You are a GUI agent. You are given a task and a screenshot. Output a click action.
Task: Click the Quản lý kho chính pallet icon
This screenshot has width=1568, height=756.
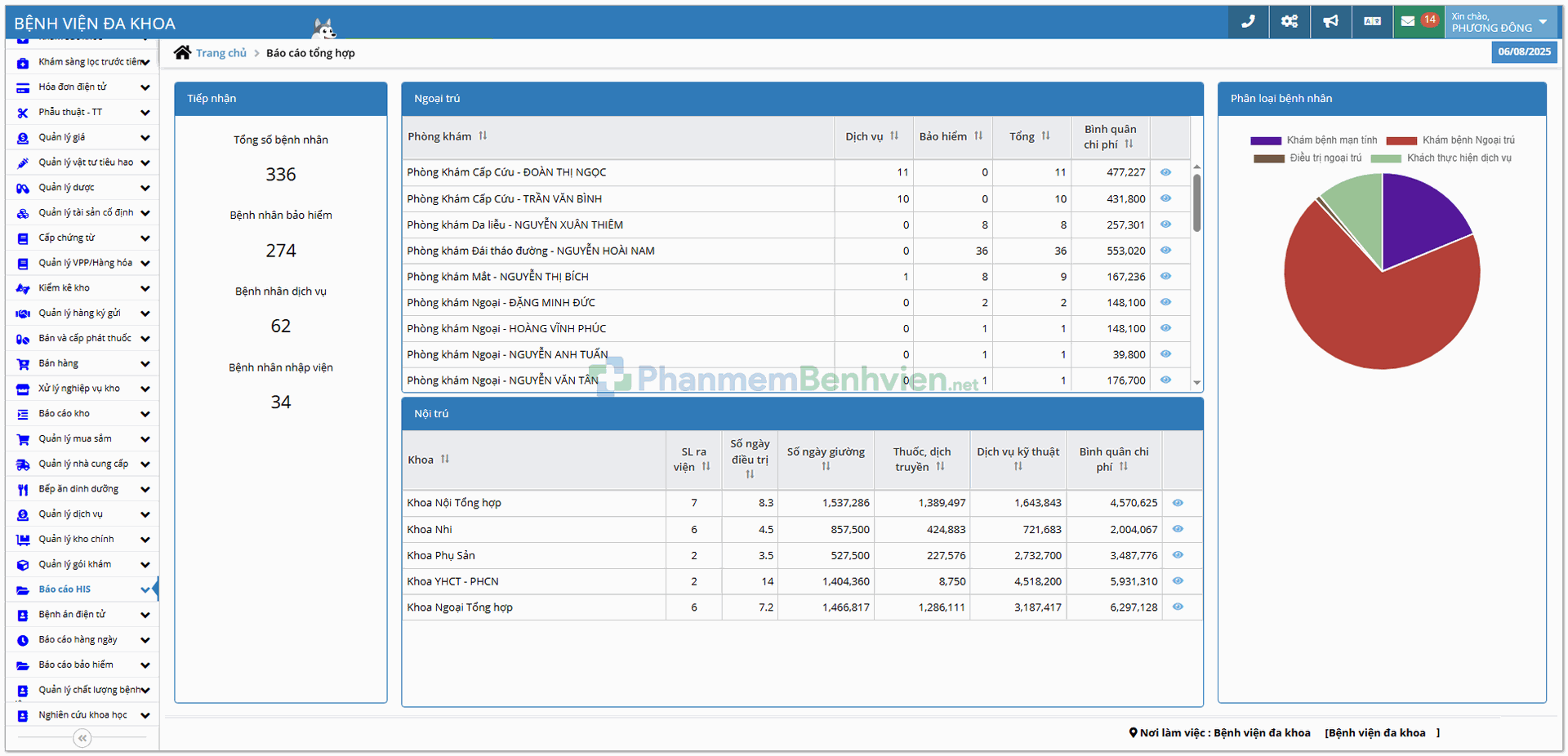23,540
